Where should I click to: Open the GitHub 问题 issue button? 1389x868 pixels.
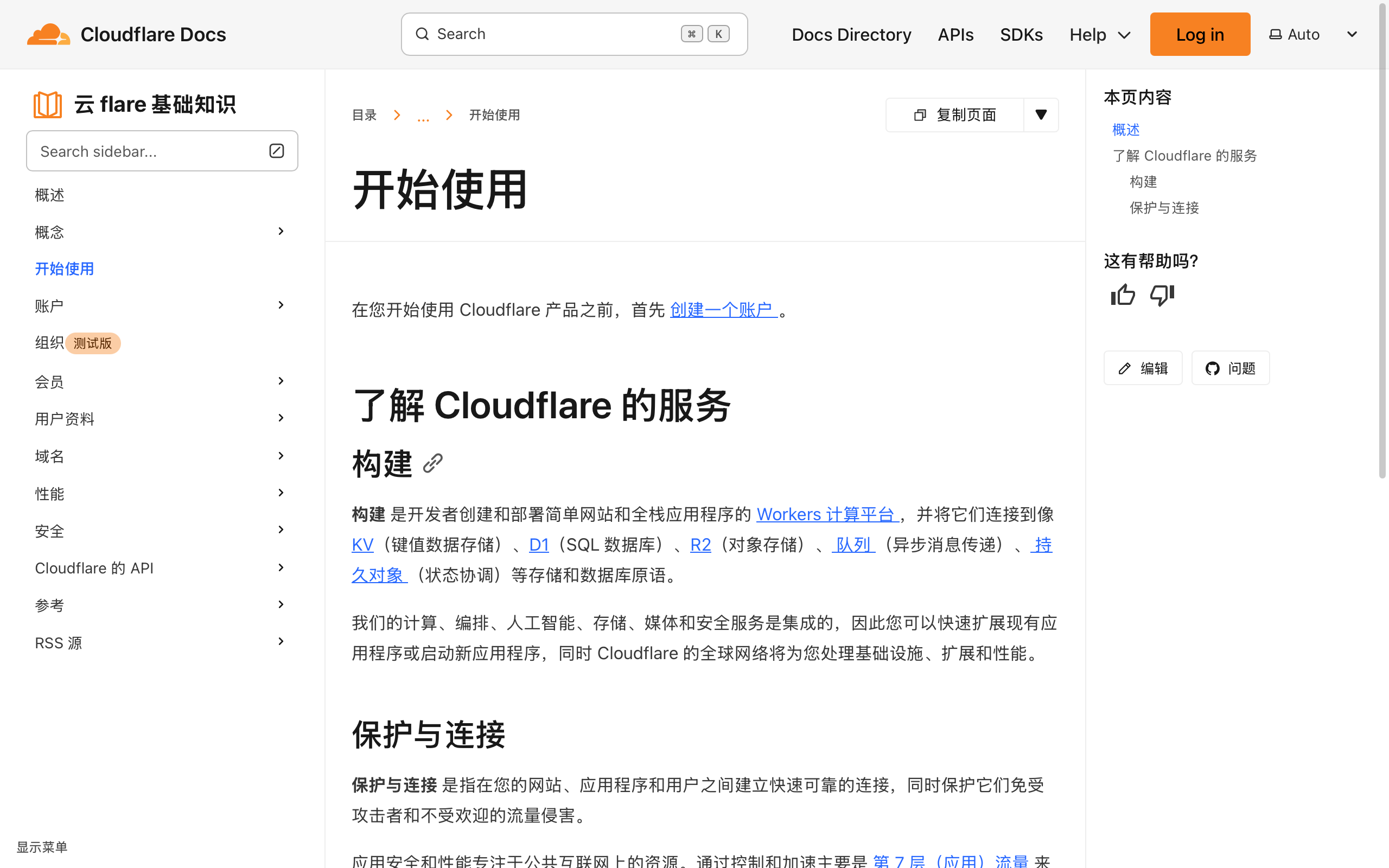[x=1230, y=368]
